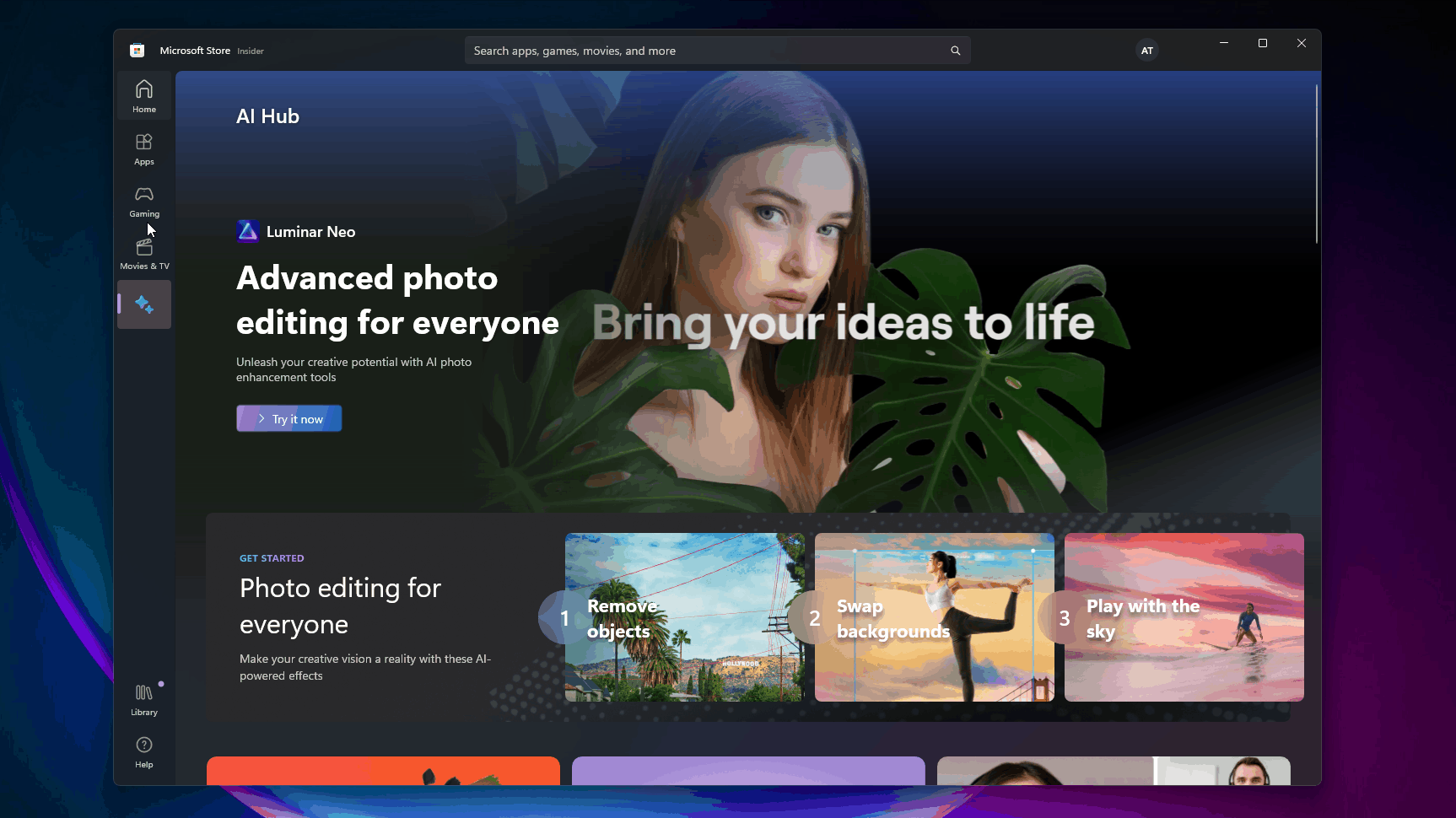Open the Play with the sky card
This screenshot has height=818, width=1456.
[x=1184, y=617]
